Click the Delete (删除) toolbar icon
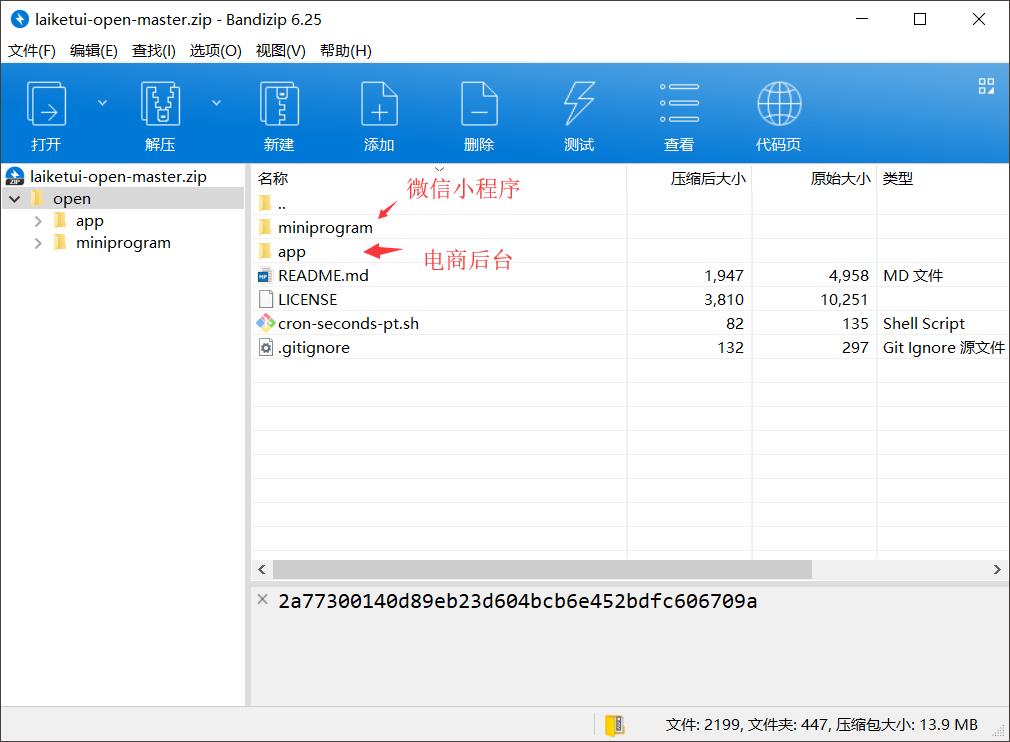 point(479,104)
